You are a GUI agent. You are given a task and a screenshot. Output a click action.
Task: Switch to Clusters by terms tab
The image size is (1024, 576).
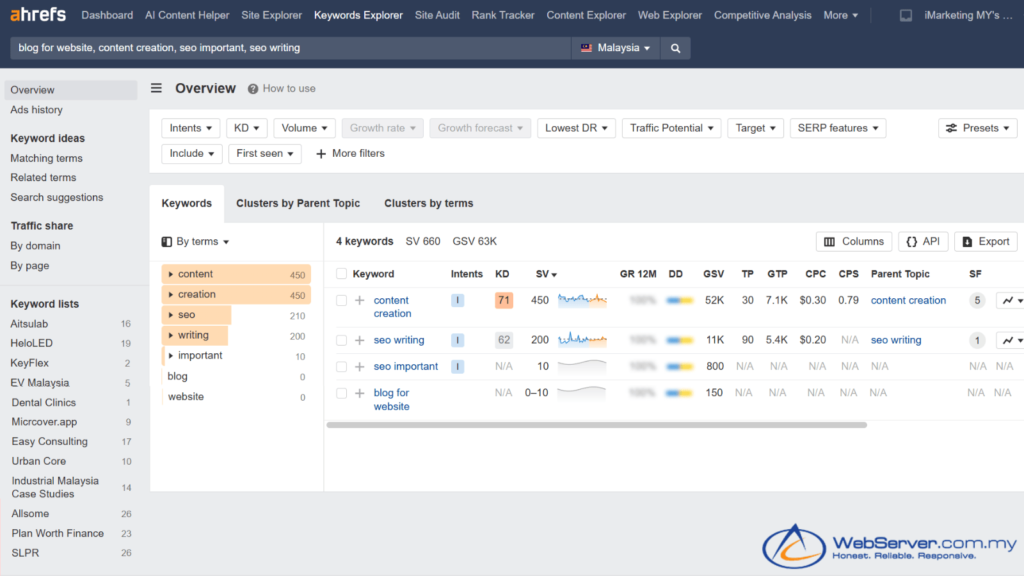(x=428, y=203)
